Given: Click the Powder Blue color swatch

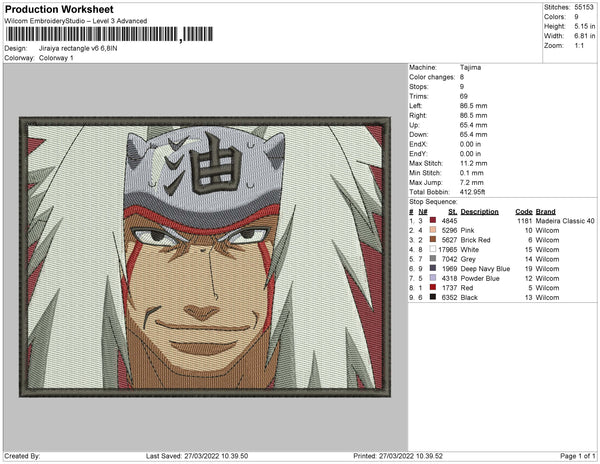Looking at the screenshot, I should click(433, 278).
